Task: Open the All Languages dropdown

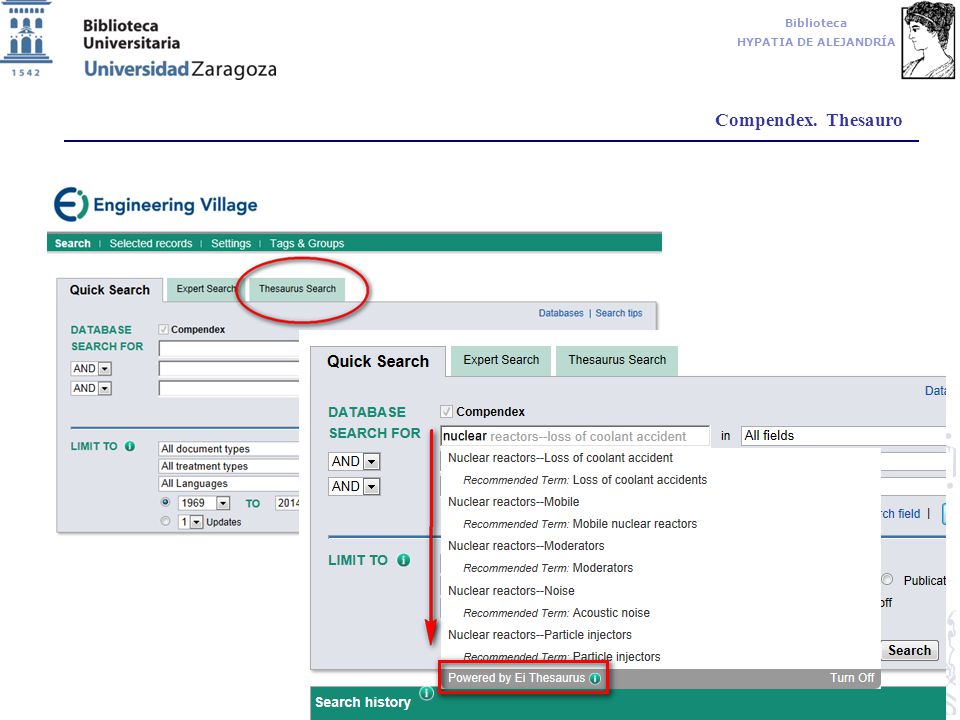Action: 229,483
